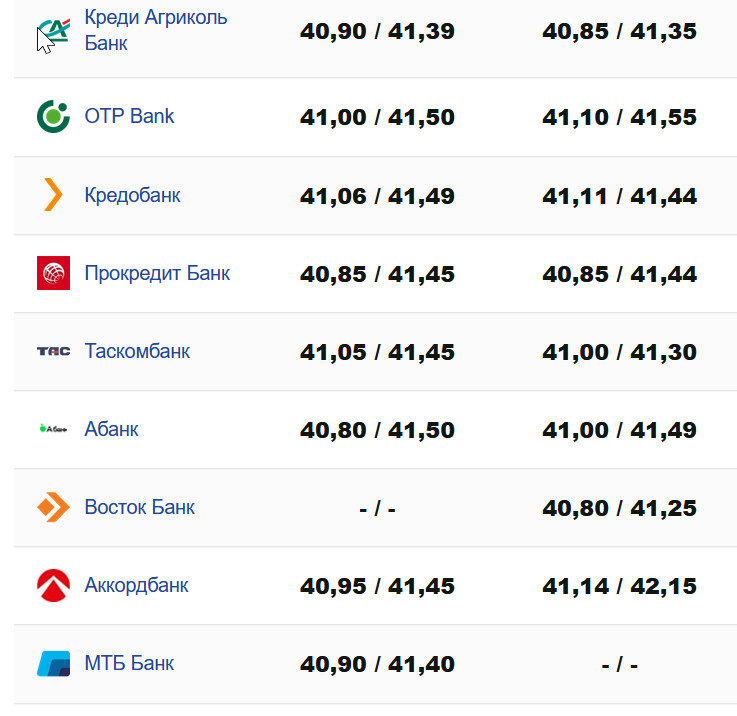
Task: Open the OTP Bank link
Action: point(129,117)
